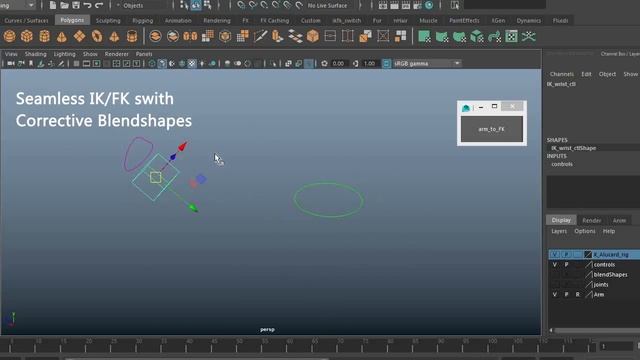Viewport: 640px width, 360px height.
Task: Create a polygon torus from the shelf
Action: tap(97, 36)
